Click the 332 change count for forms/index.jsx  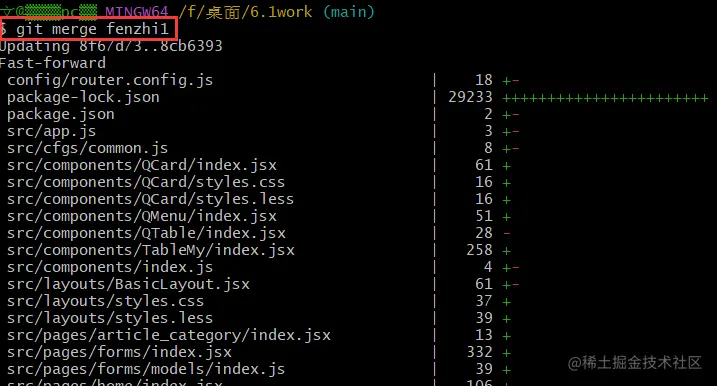[479, 352]
